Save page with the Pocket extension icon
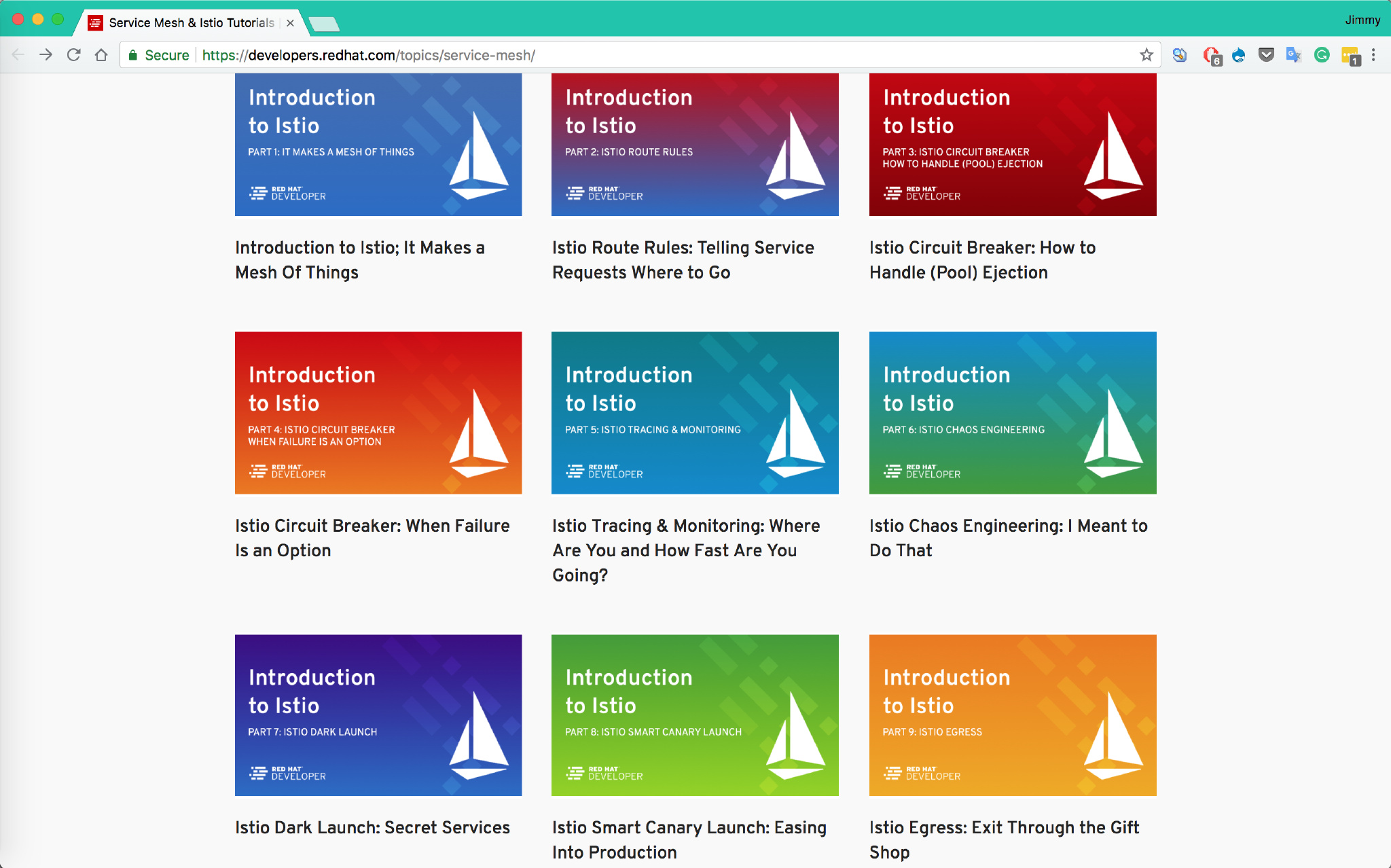 click(1266, 55)
